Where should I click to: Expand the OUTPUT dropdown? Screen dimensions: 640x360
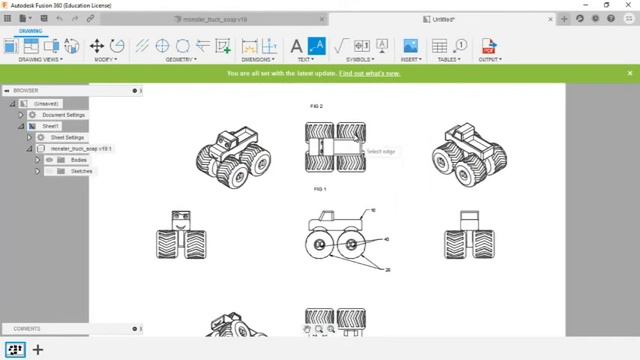[490, 60]
